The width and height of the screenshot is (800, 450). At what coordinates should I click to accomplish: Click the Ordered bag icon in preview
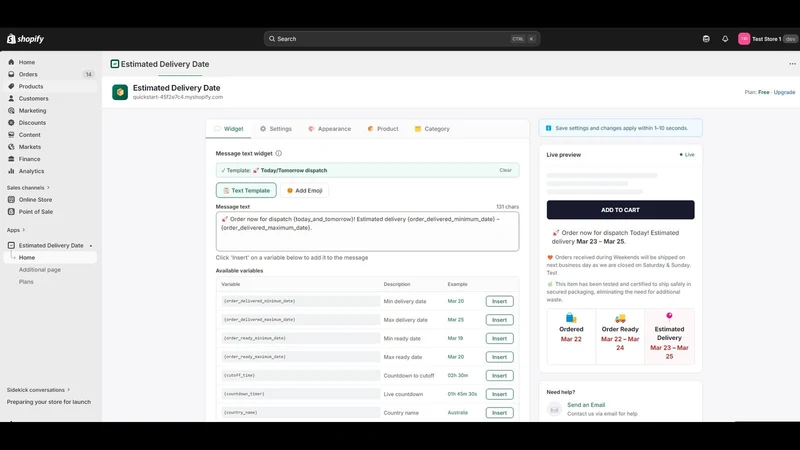coord(571,318)
